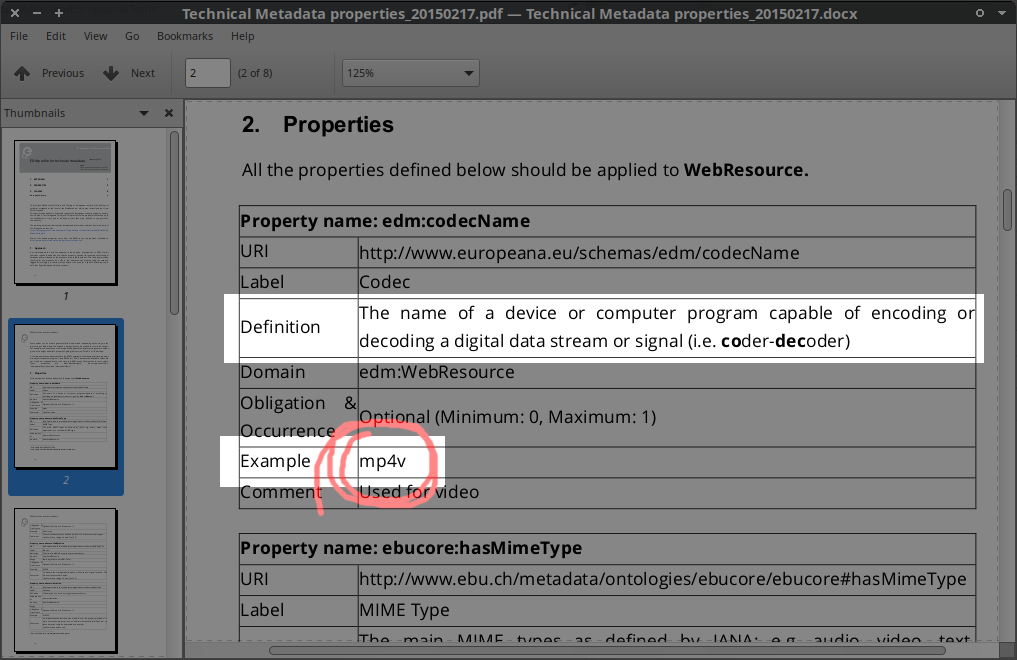Open the Help menu
The image size is (1017, 660).
pyautogui.click(x=243, y=36)
